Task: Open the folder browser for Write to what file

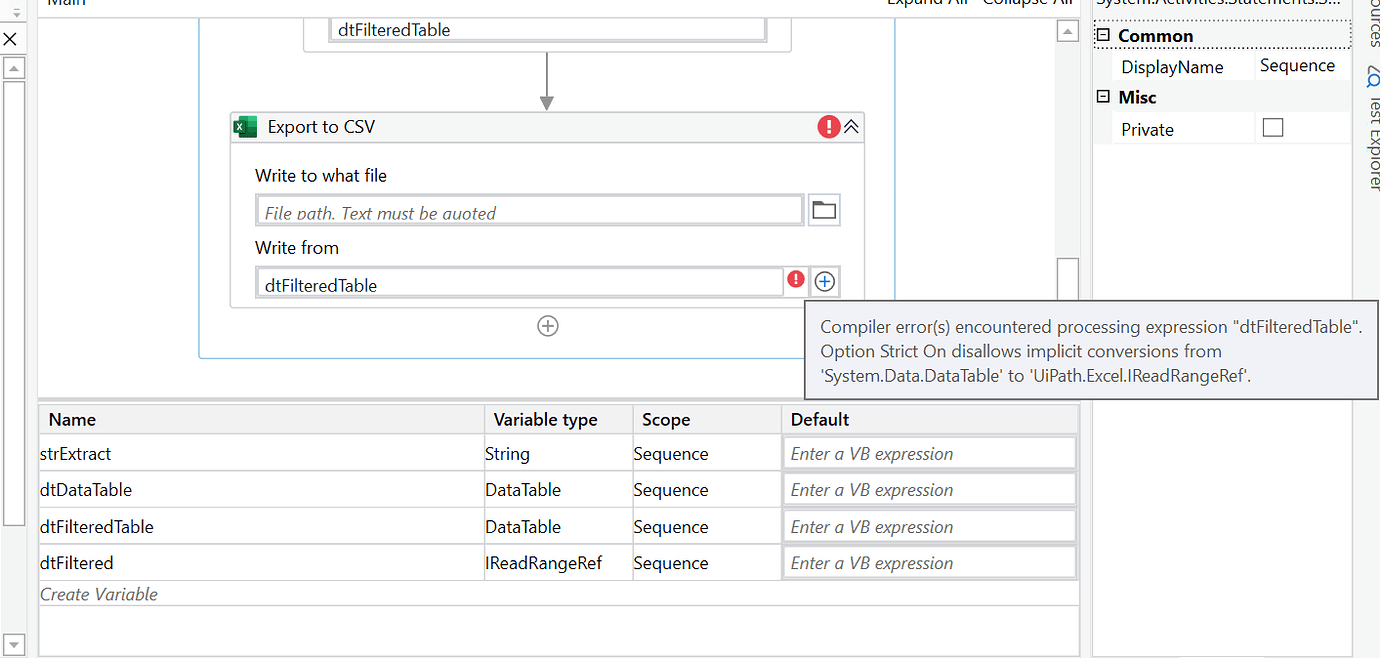Action: pos(823,209)
